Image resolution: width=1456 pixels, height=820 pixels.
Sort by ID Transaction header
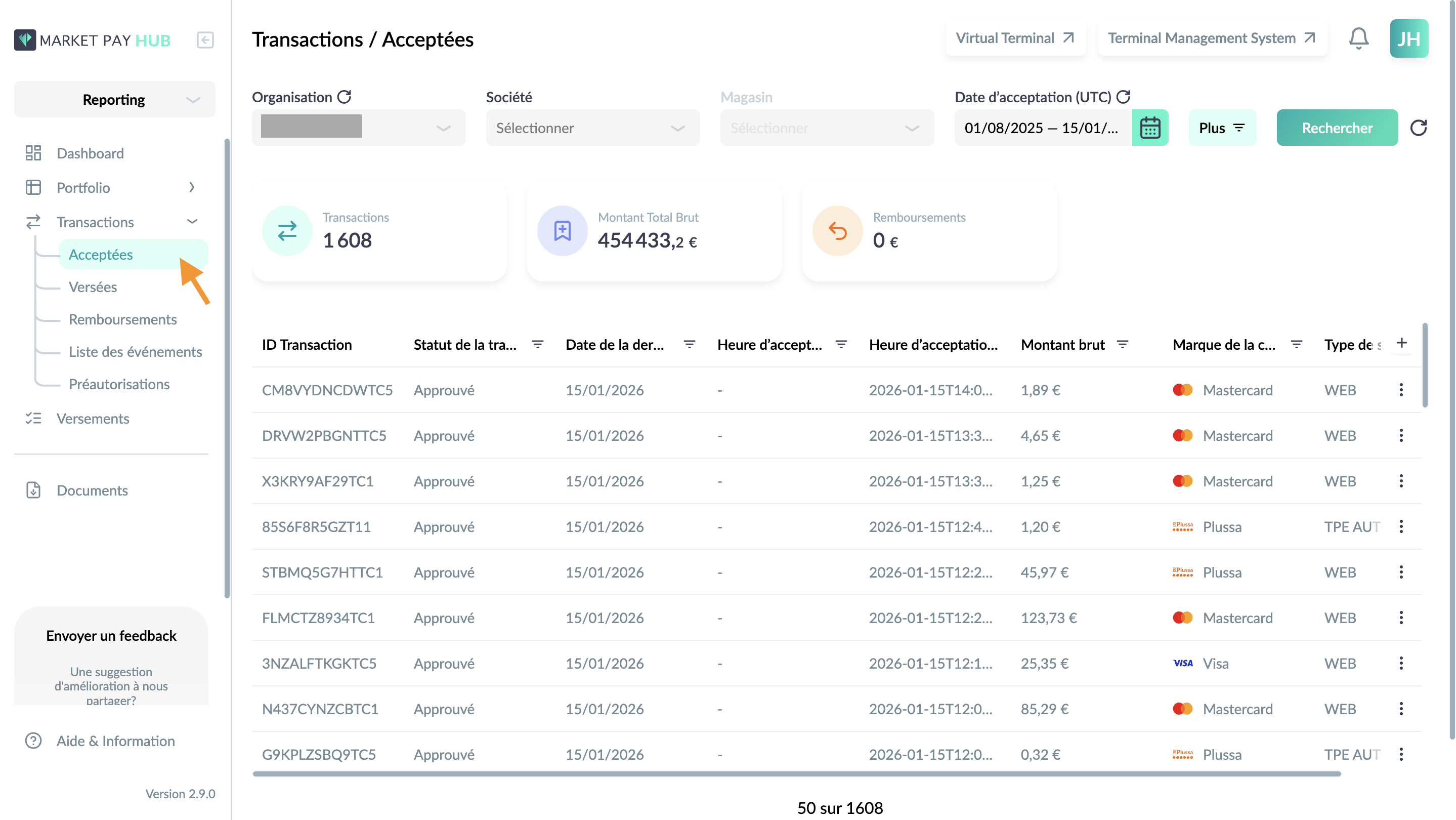coord(307,344)
